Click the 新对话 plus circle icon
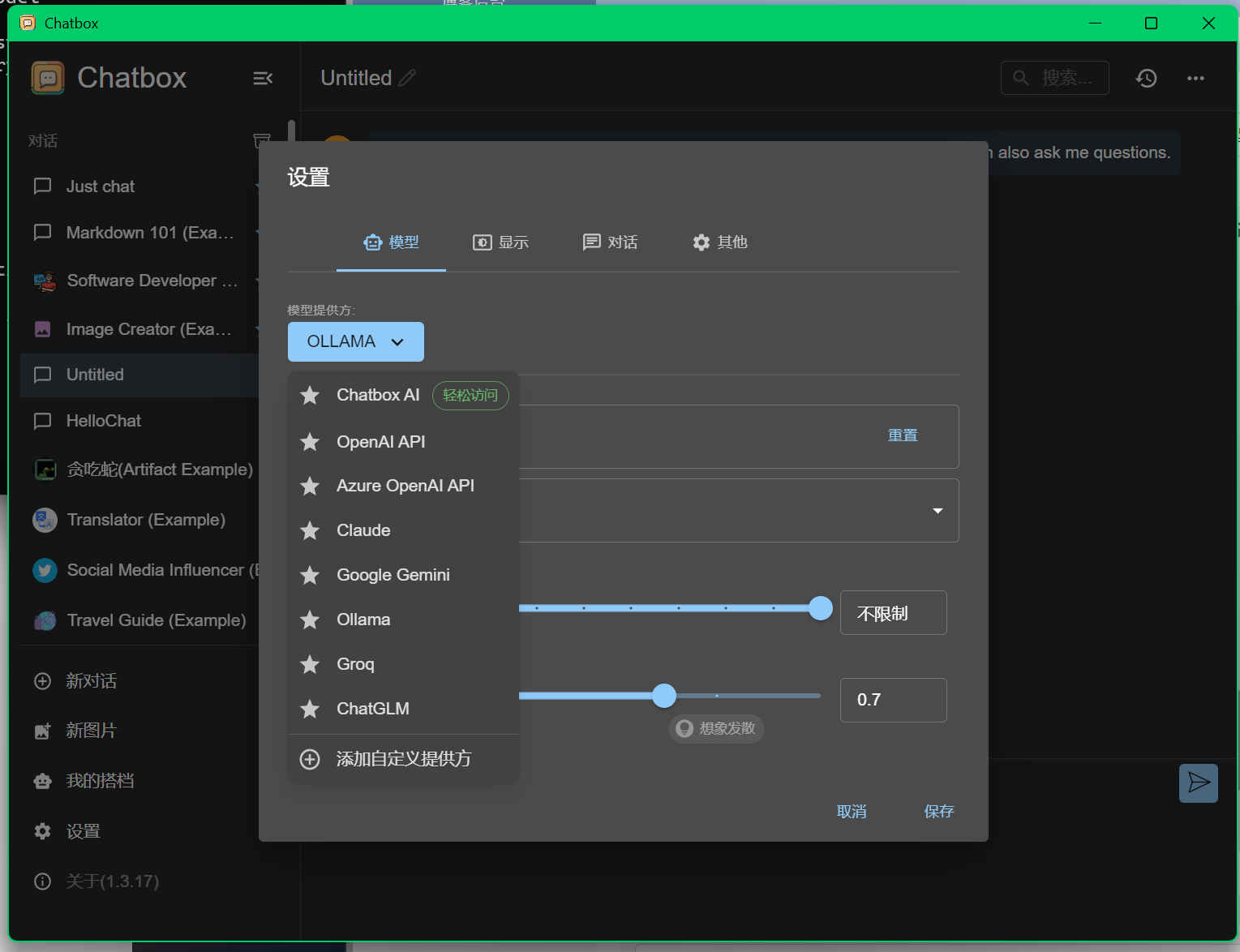 [43, 681]
